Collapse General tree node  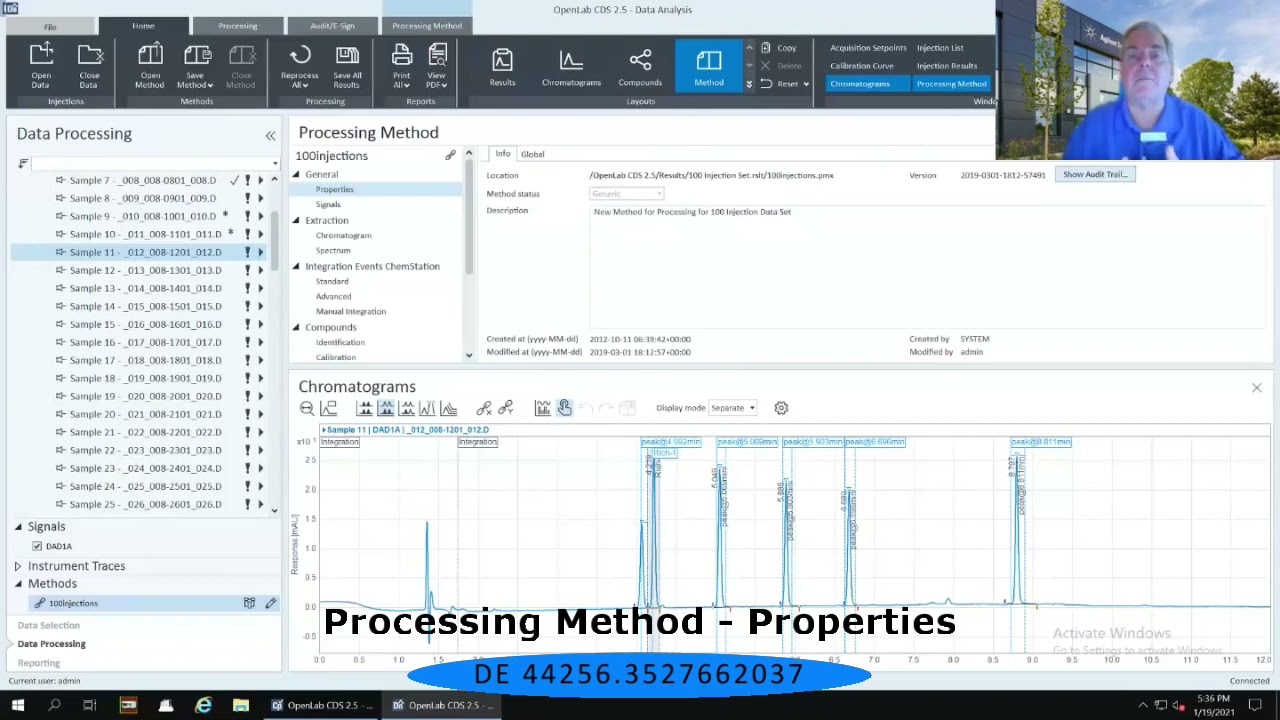(x=296, y=174)
